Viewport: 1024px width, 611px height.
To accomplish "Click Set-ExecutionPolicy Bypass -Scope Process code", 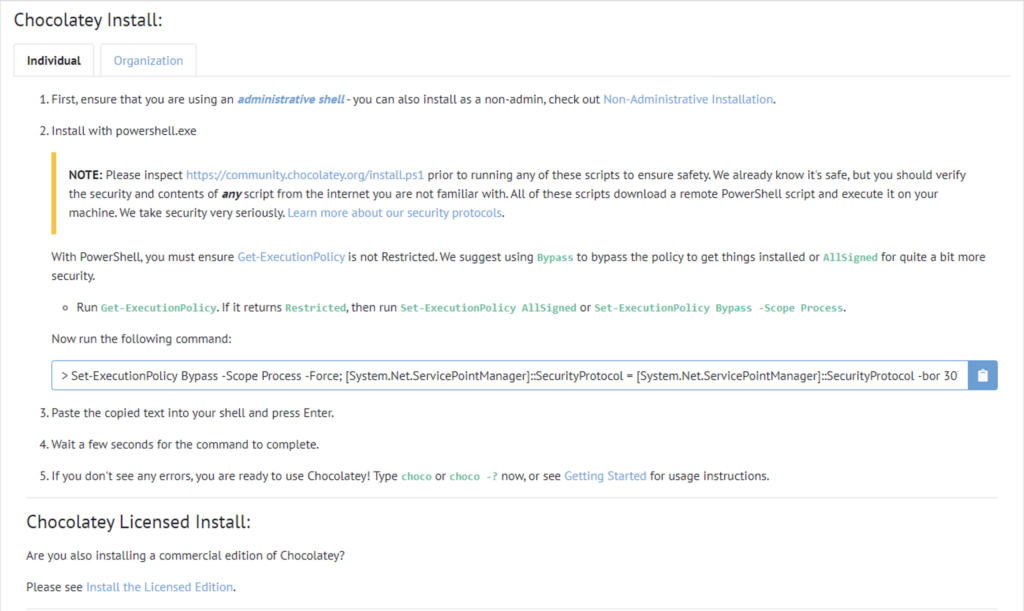I will tap(718, 308).
